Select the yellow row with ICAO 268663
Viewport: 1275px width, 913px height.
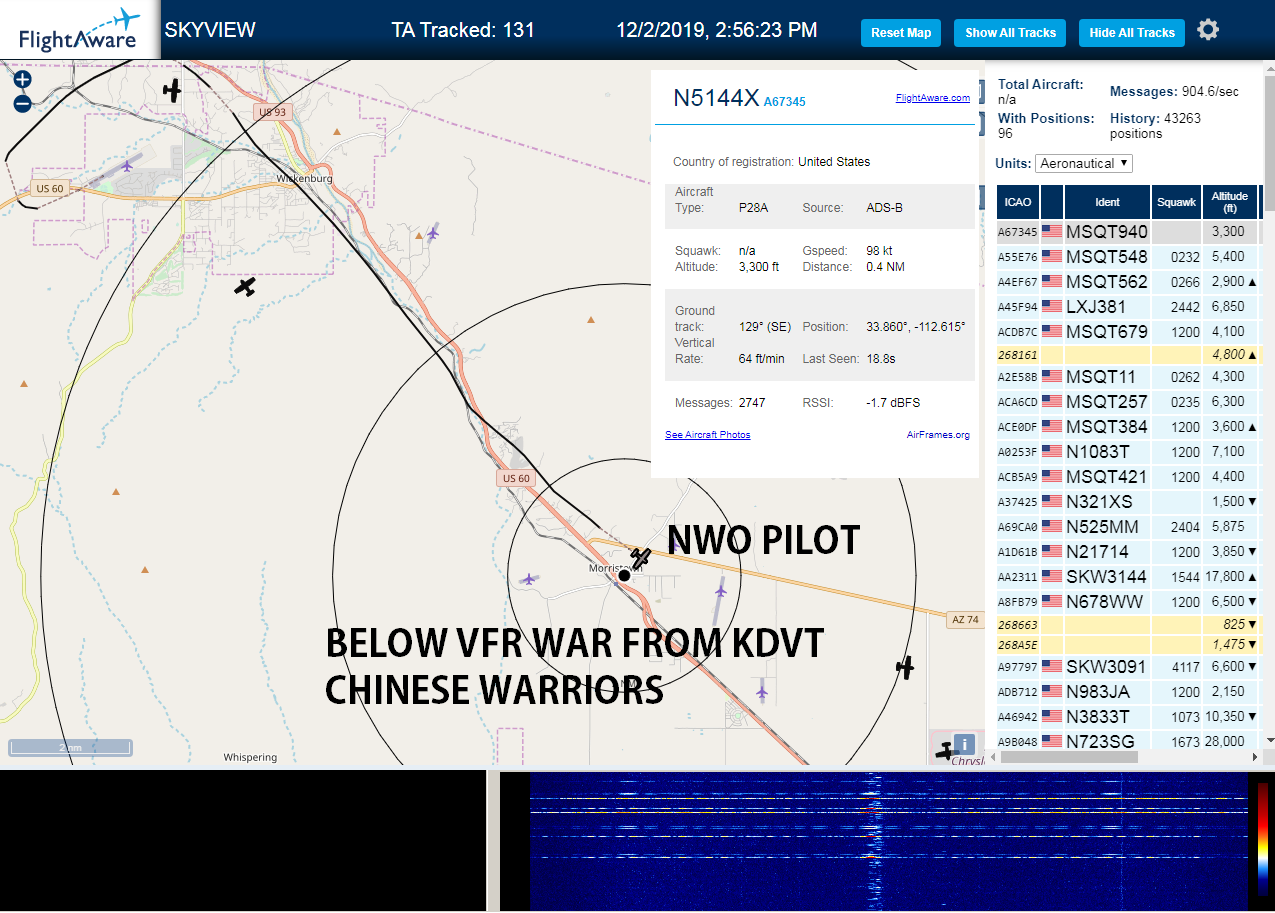tap(1128, 624)
